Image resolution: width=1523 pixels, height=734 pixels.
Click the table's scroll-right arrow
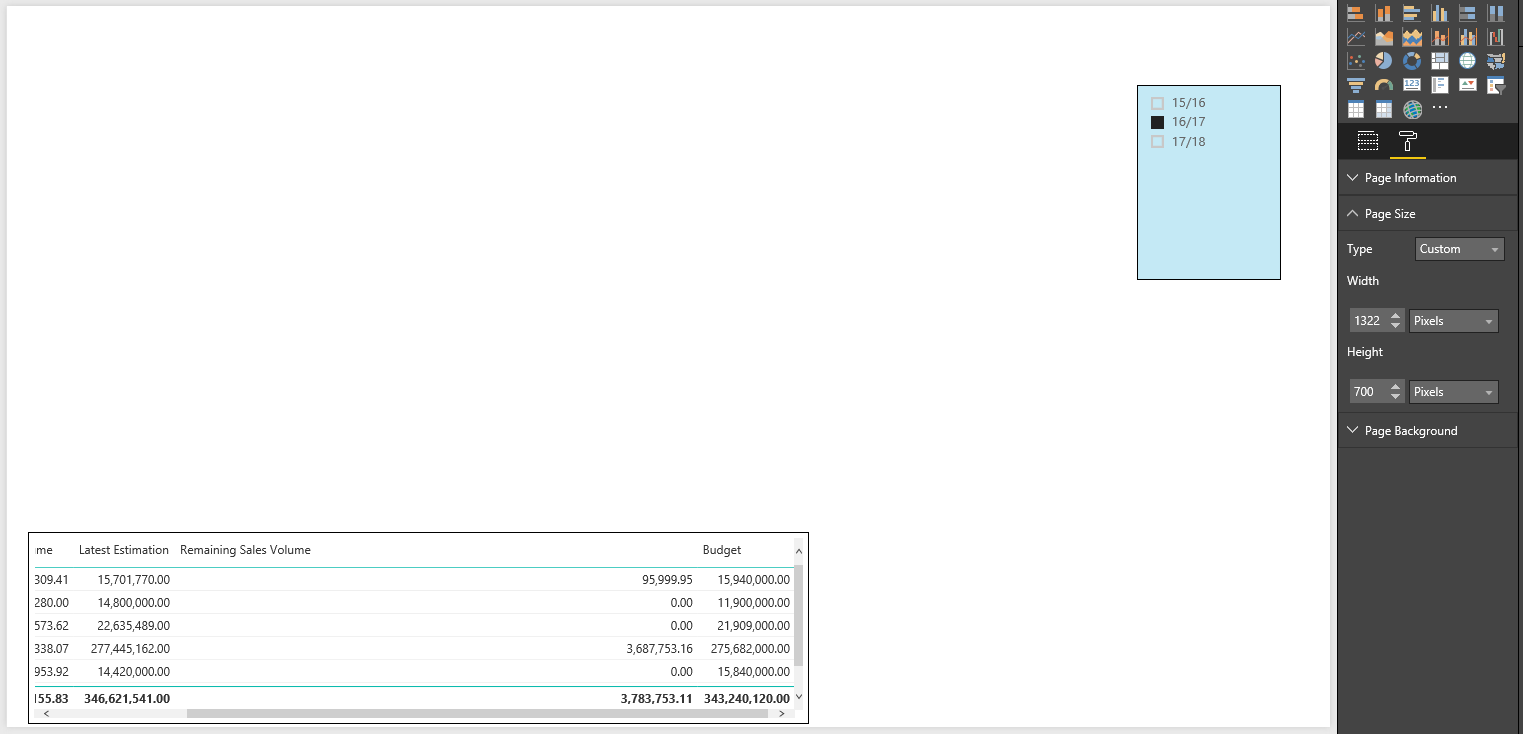[782, 714]
